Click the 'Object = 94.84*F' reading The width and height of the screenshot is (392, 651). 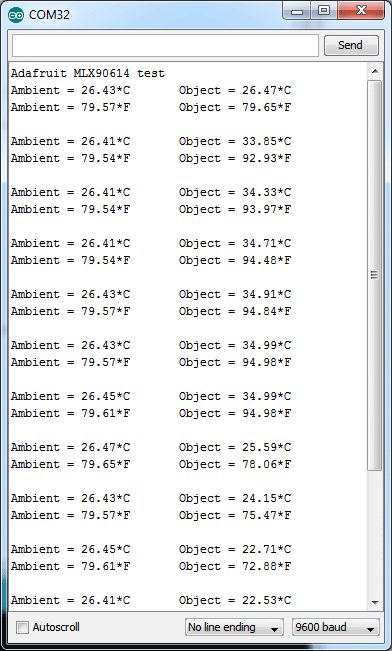tap(235, 311)
